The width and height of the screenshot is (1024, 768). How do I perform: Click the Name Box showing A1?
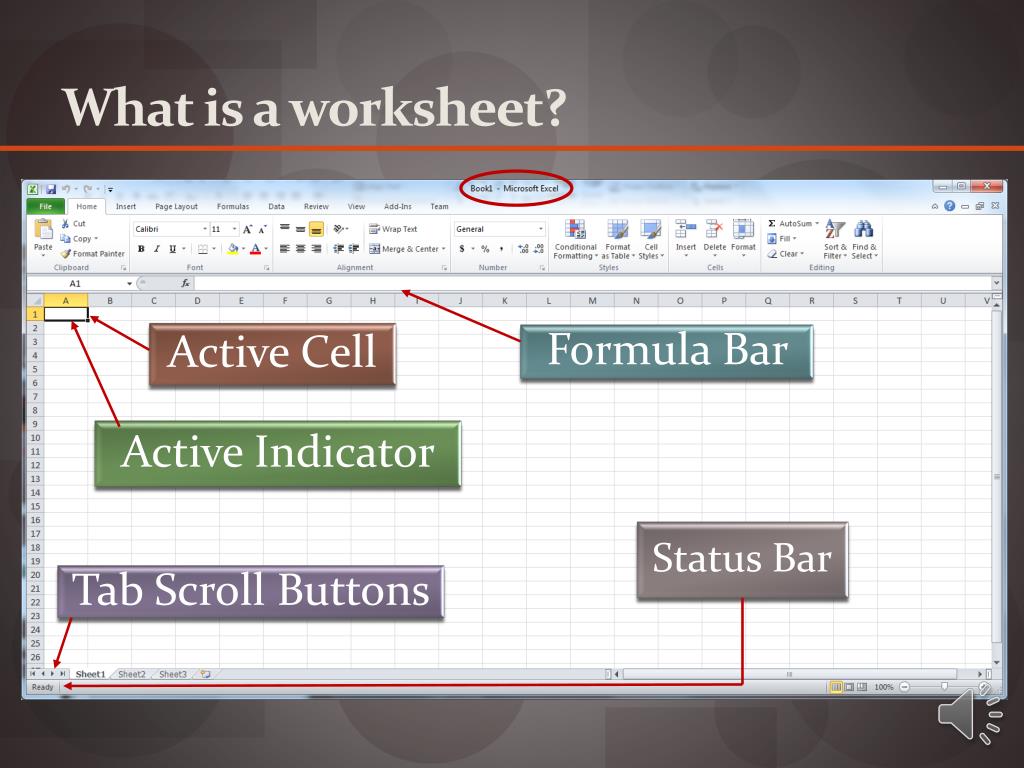75,283
